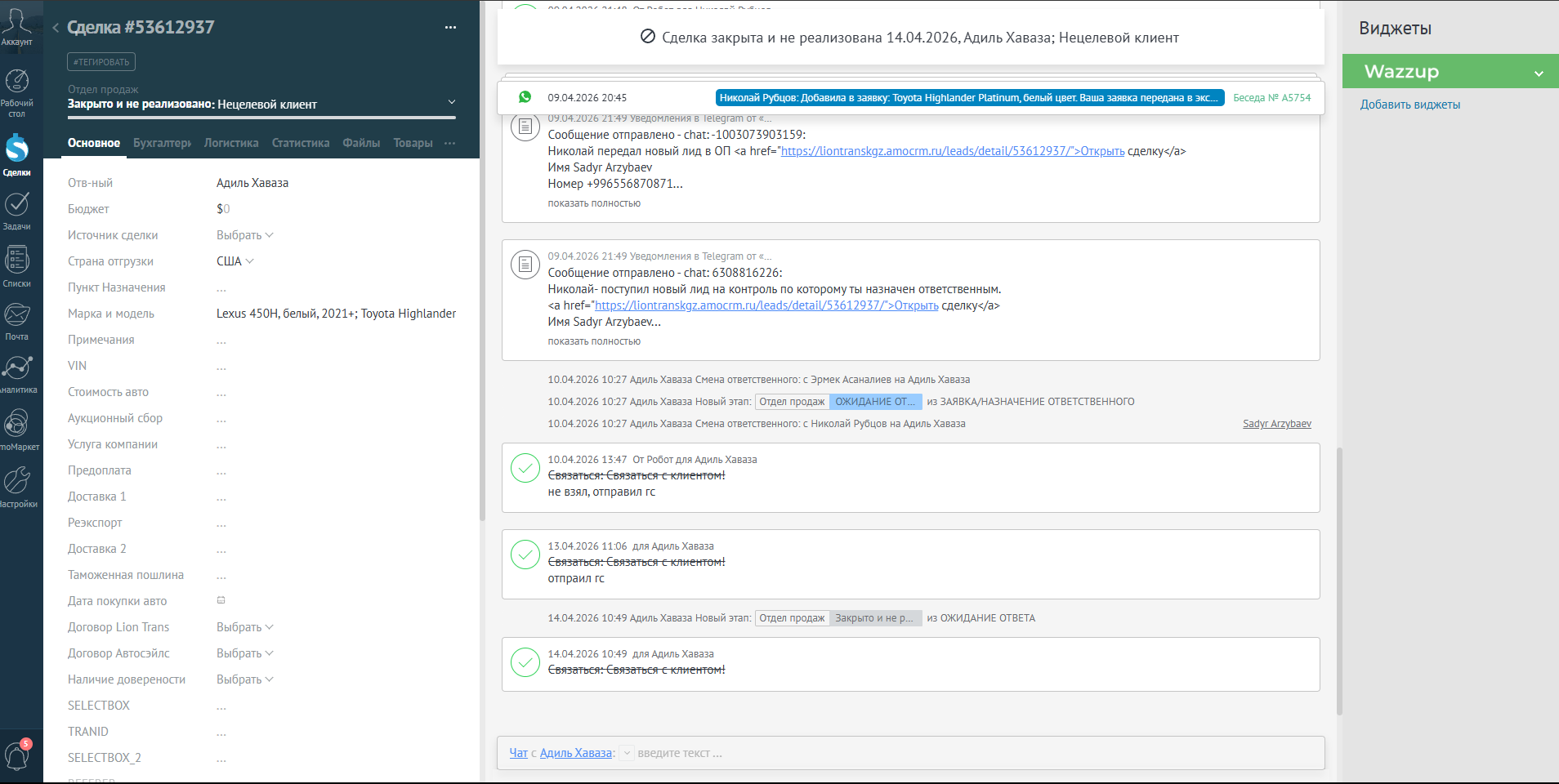Click note icon of chat -1003073903159 message

pos(525,127)
